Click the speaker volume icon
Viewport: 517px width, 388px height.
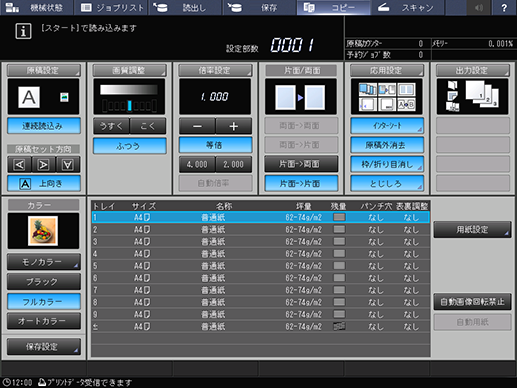coord(479,7)
